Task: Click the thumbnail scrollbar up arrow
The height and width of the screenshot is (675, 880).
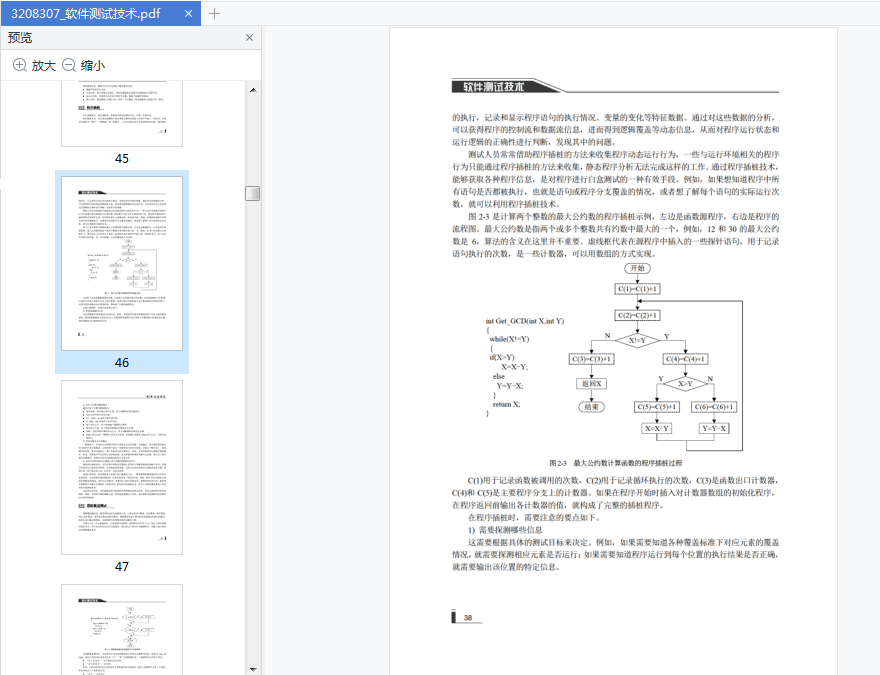Action: click(x=253, y=90)
